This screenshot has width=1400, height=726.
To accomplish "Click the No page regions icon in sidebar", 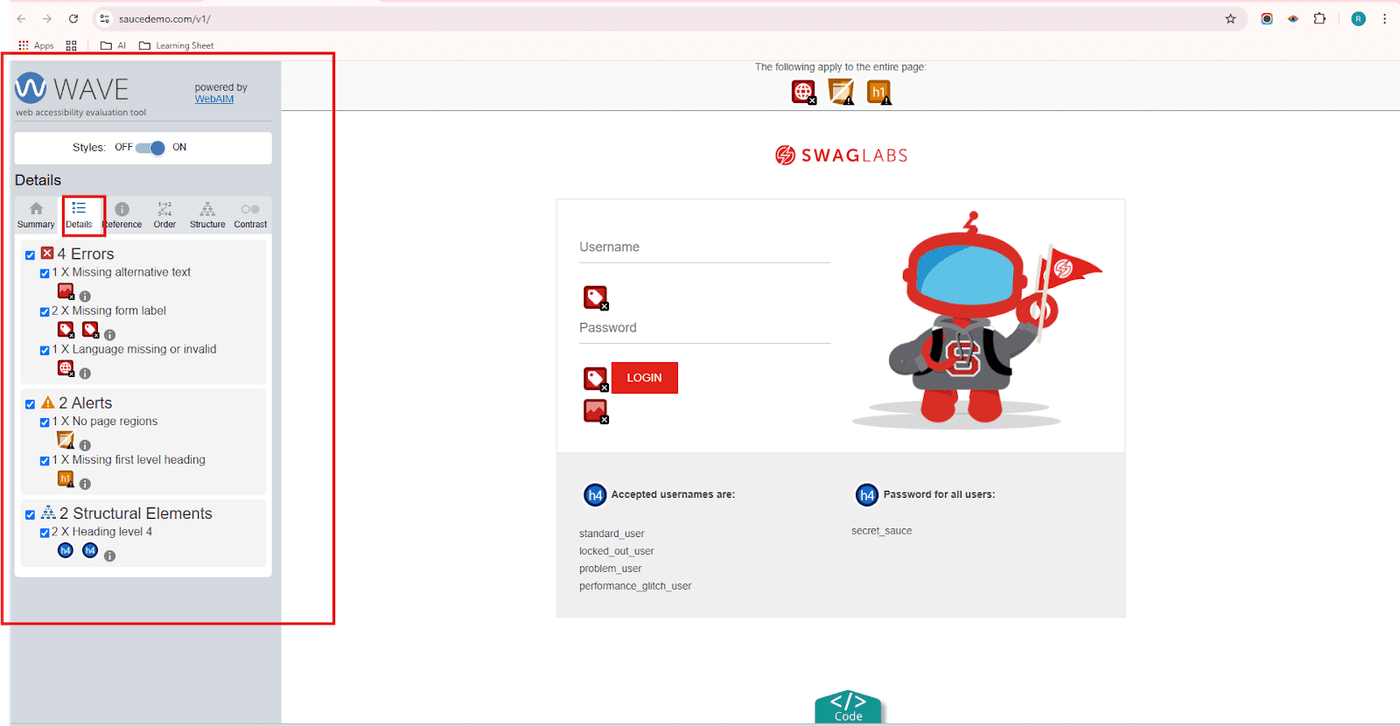I will [66, 440].
